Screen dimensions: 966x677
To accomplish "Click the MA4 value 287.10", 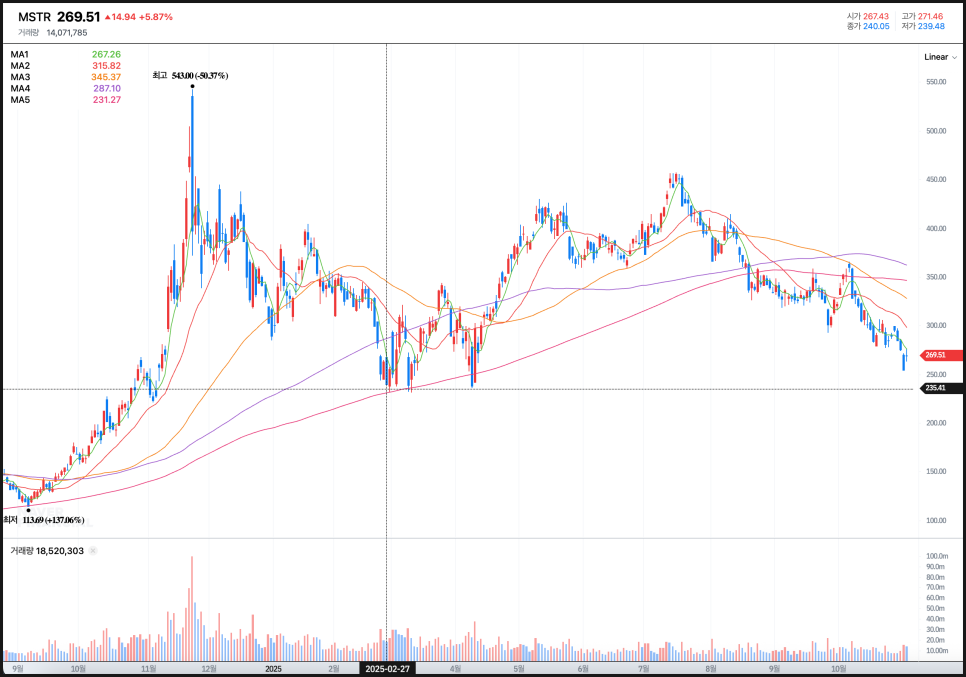I will (106, 88).
